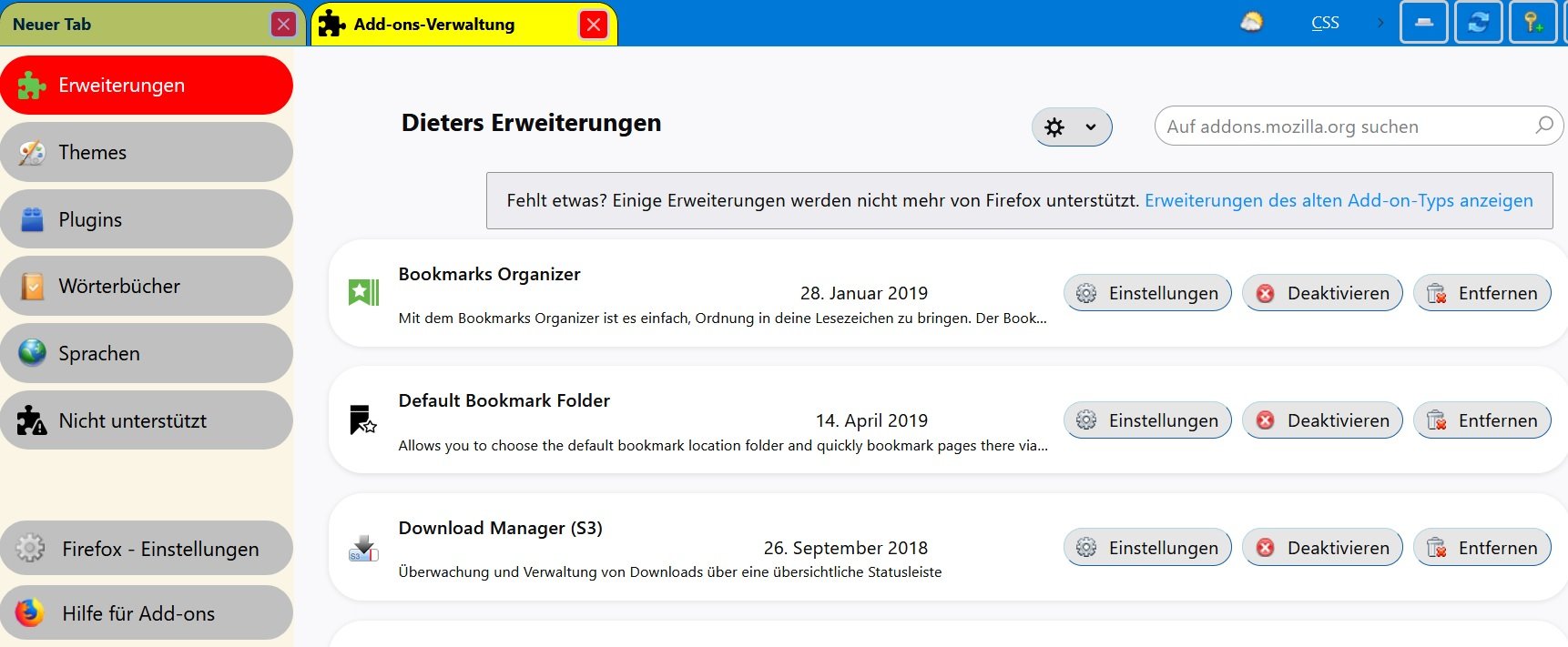Select Themes in the sidebar
1568x647 pixels.
(146, 153)
